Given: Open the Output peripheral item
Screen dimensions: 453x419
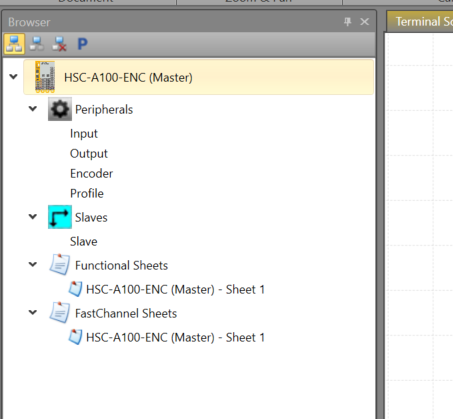Looking at the screenshot, I should coord(89,154).
